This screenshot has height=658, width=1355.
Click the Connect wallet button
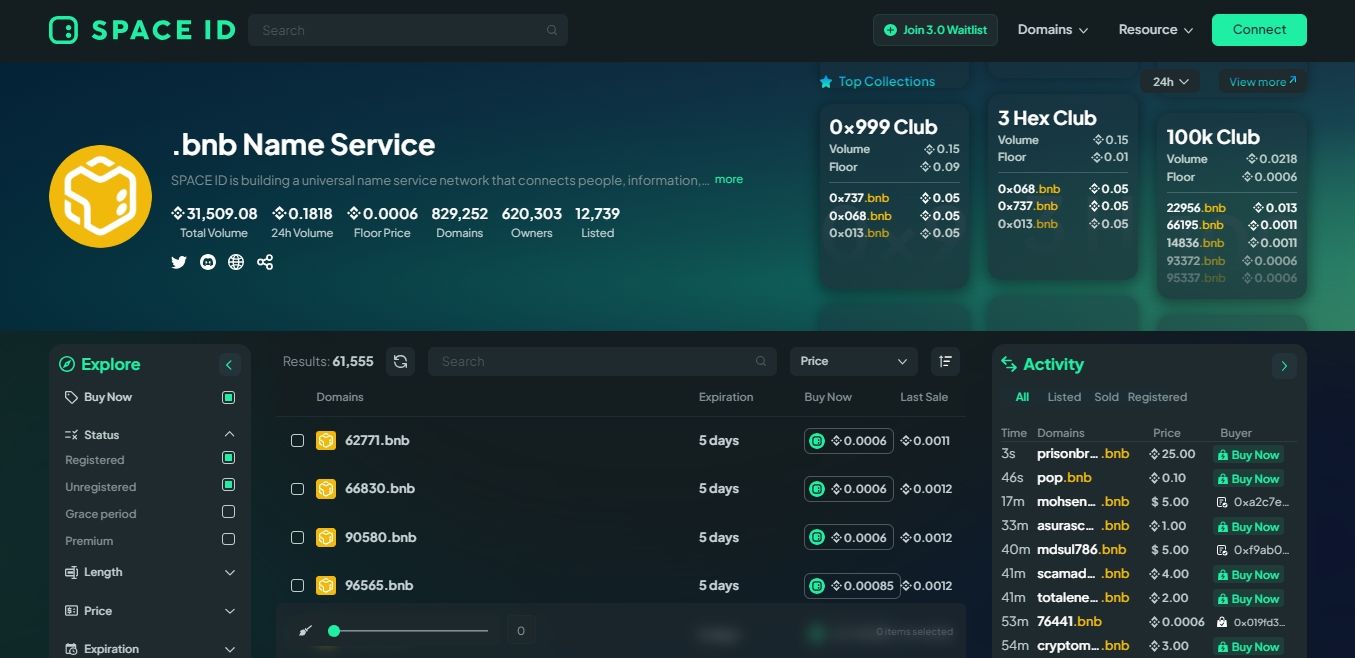pyautogui.click(x=1259, y=30)
